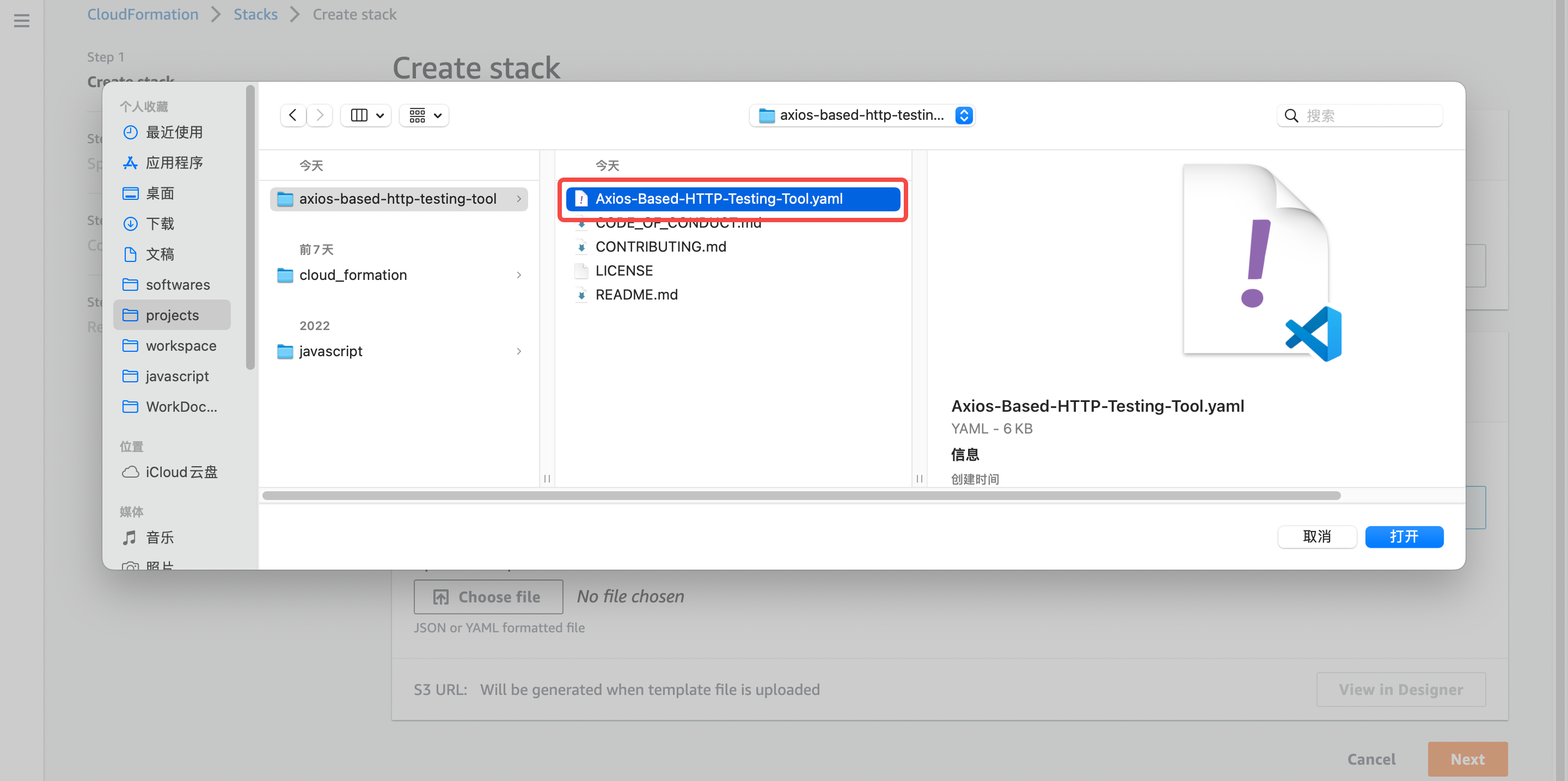Screen dimensions: 1568x781
Task: Select the file LICENSE
Action: (733, 270)
